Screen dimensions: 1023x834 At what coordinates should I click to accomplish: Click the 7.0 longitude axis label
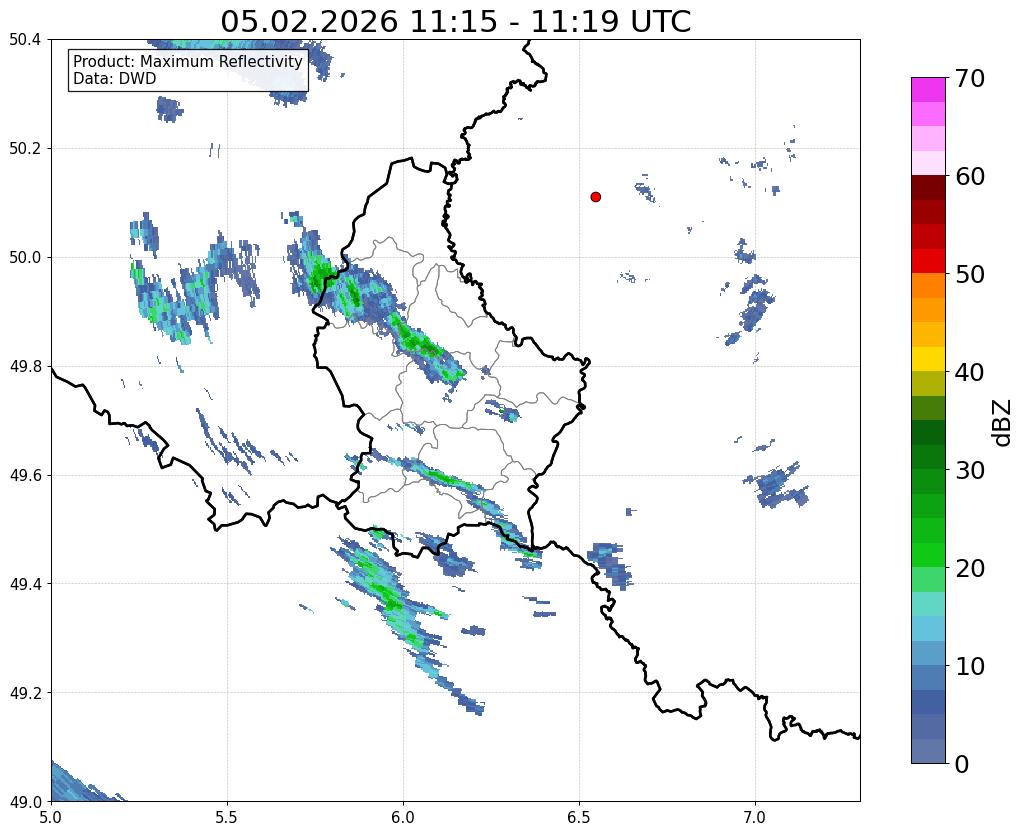coord(755,818)
